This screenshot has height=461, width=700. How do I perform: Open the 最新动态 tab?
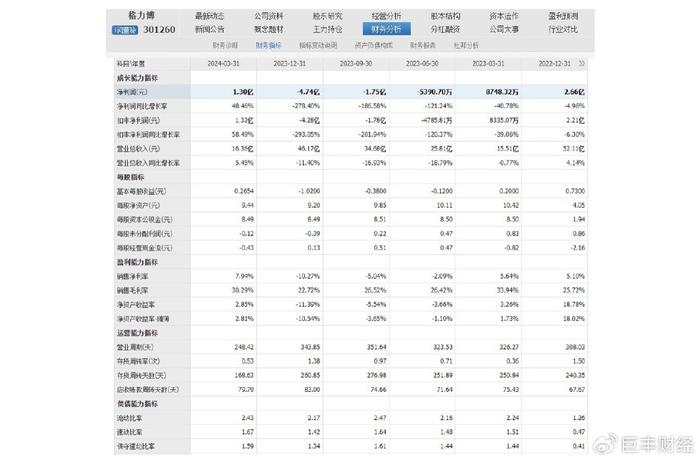pos(209,16)
